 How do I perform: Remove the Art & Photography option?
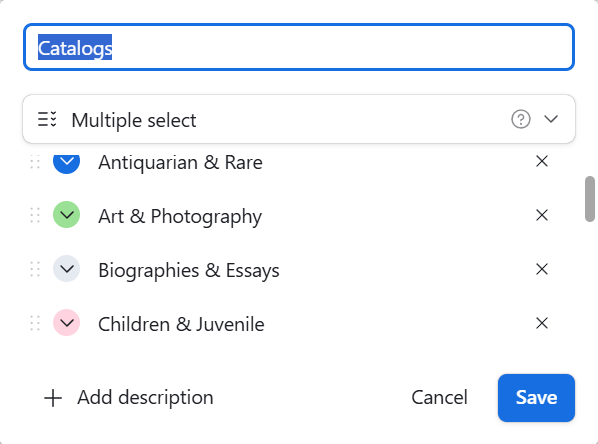click(x=542, y=215)
